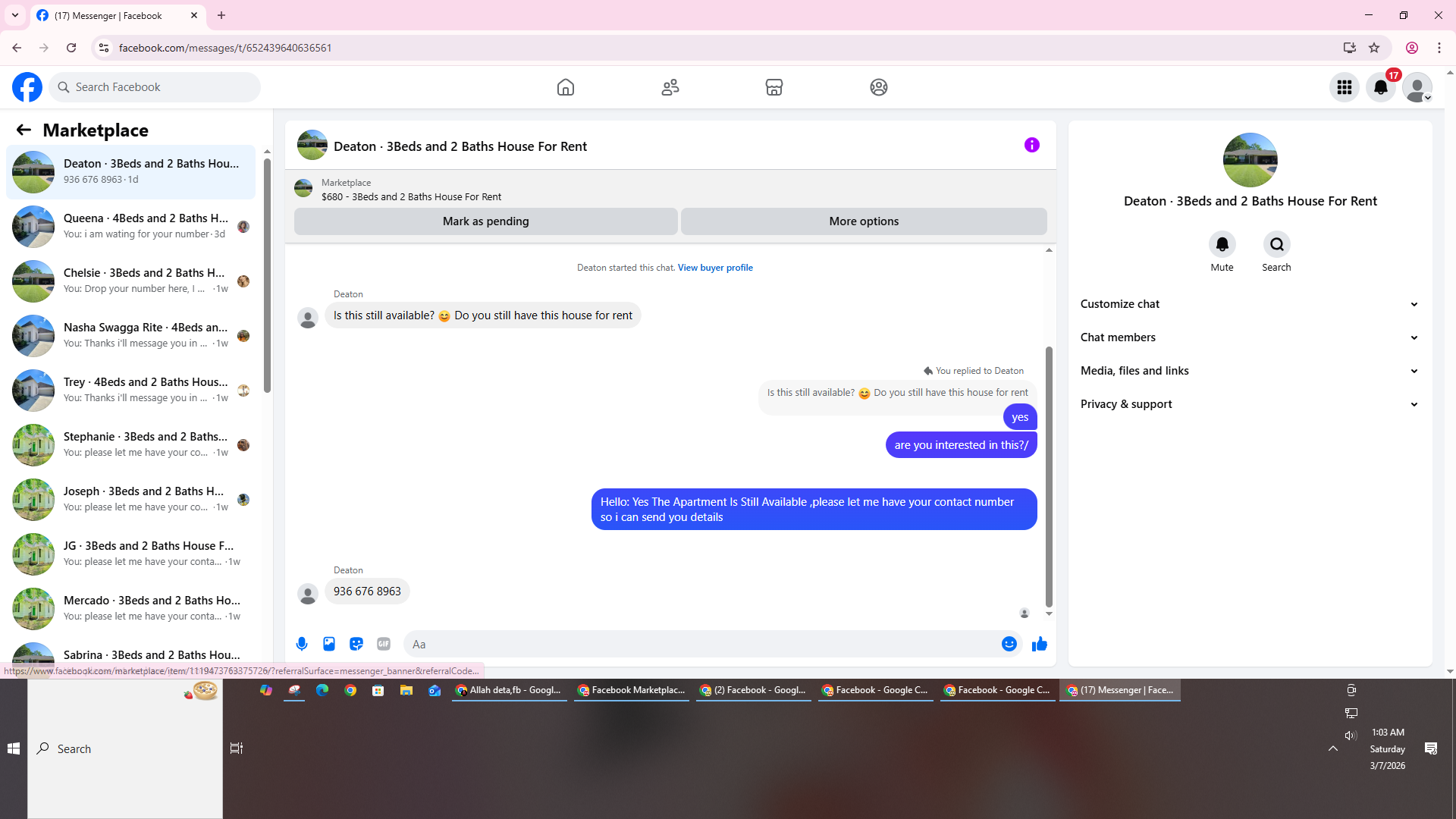1456x819 pixels.
Task: Choose the sticker icon in composer
Action: 356,644
